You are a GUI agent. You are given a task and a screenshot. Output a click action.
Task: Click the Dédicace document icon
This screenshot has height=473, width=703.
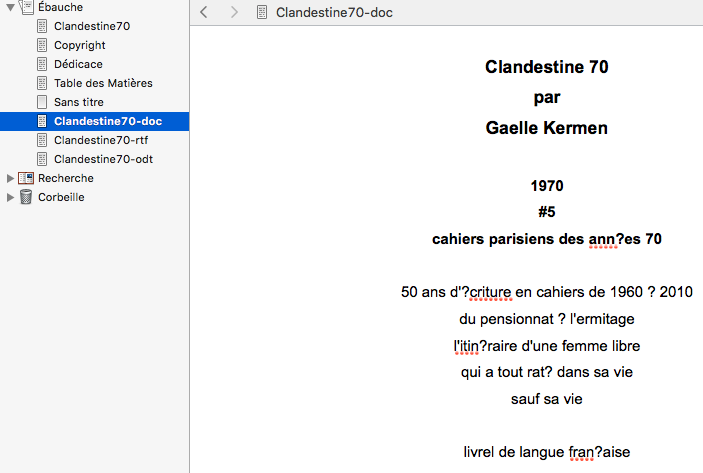pyautogui.click(x=42, y=64)
